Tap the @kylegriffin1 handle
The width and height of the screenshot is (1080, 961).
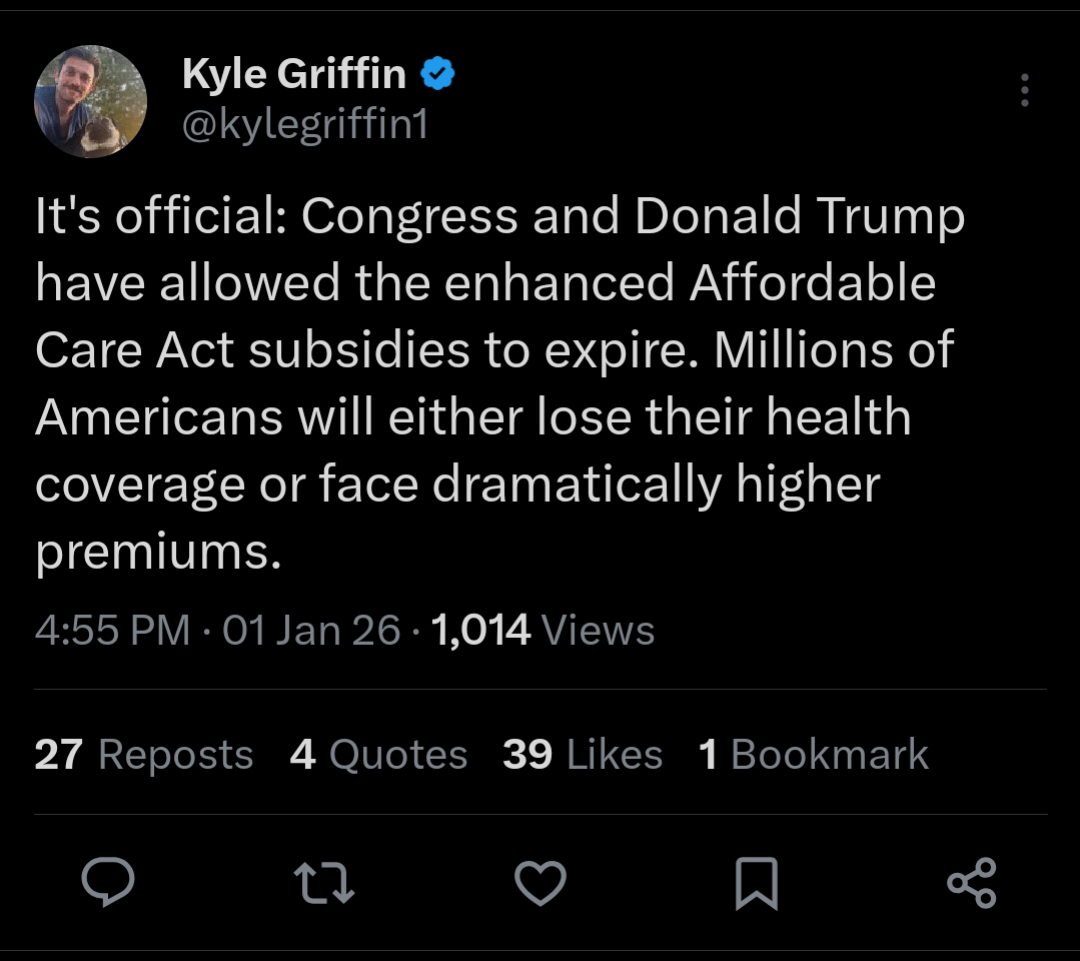pos(305,124)
